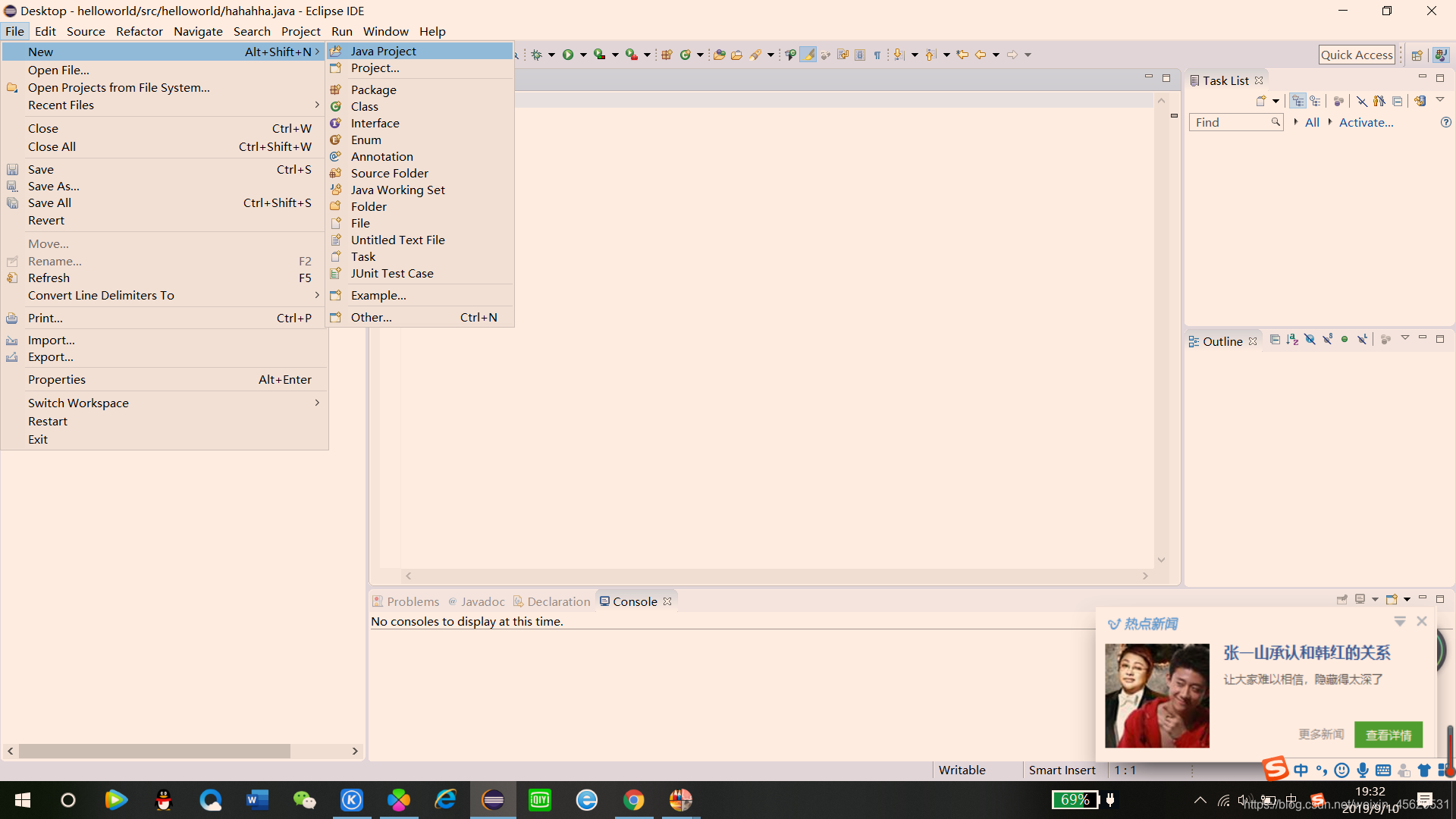This screenshot has height=819, width=1456.
Task: Click the Previous Annotation up-arrow icon
Action: click(930, 55)
